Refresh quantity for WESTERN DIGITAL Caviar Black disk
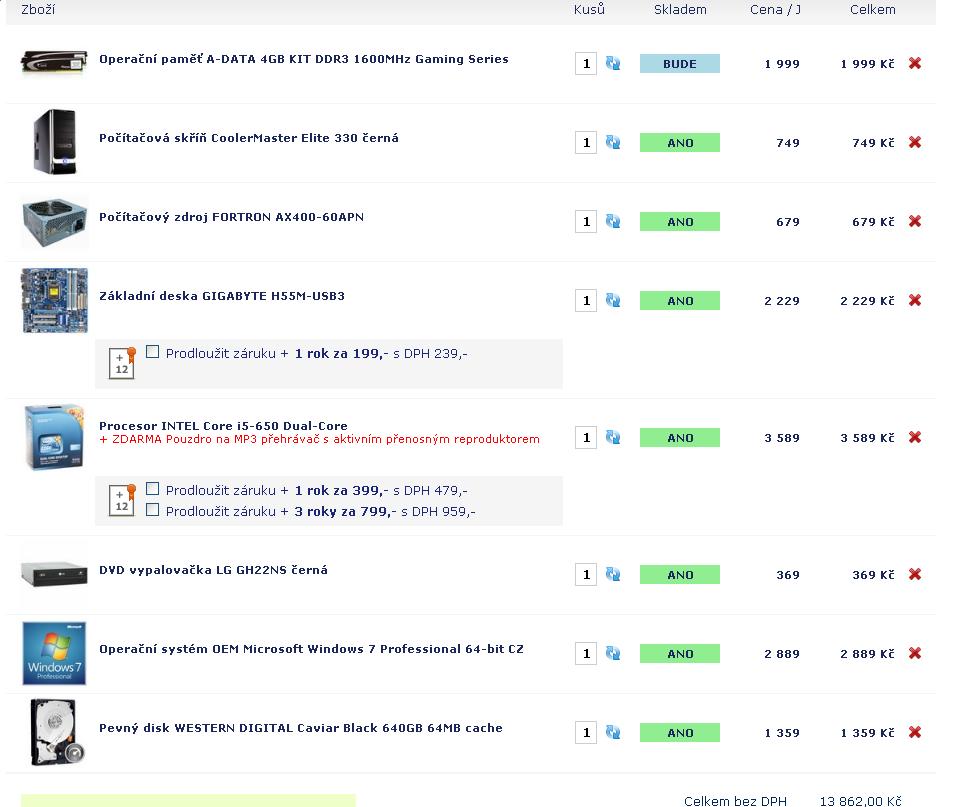 (x=613, y=733)
